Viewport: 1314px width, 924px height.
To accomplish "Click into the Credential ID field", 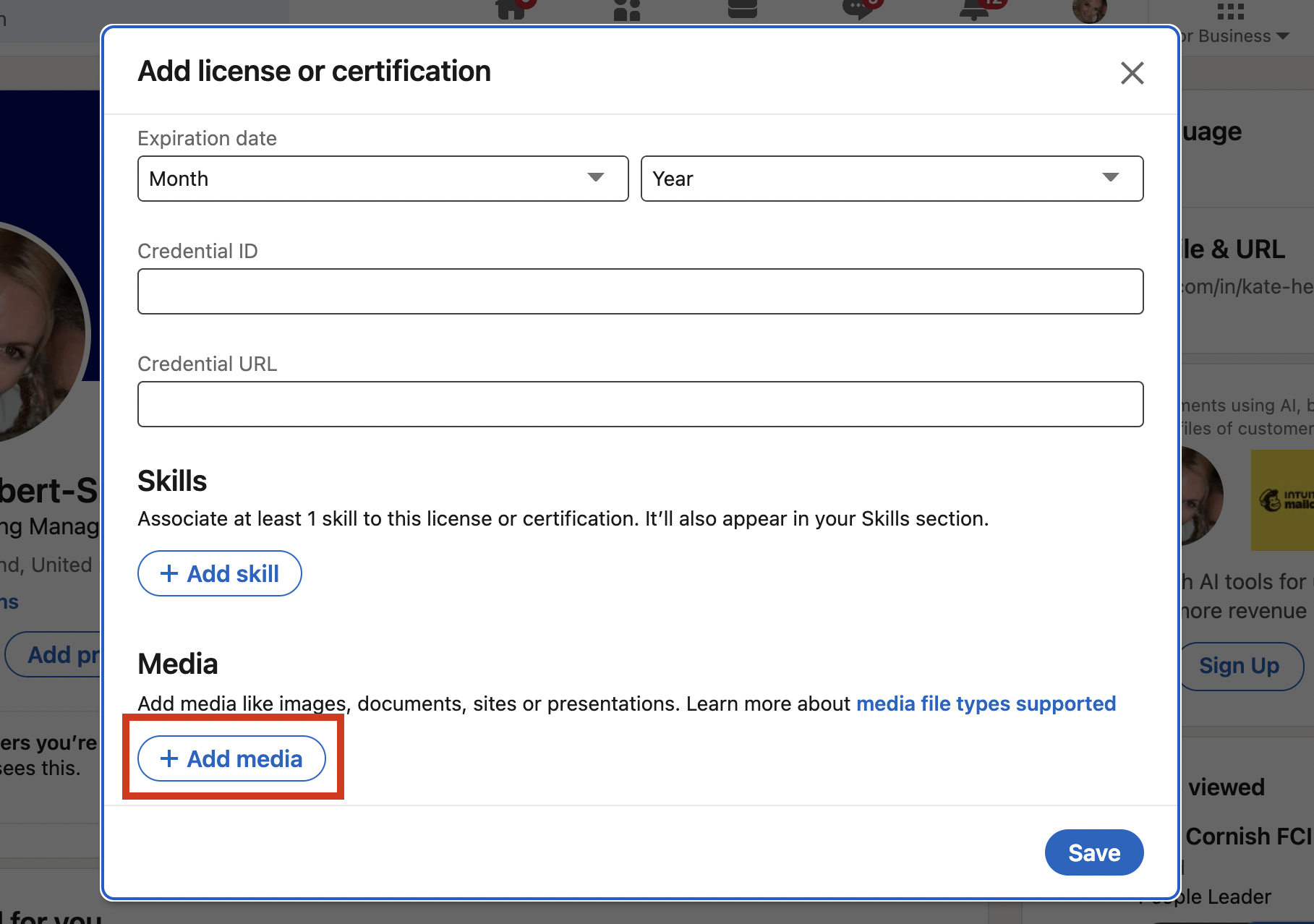I will click(x=640, y=291).
